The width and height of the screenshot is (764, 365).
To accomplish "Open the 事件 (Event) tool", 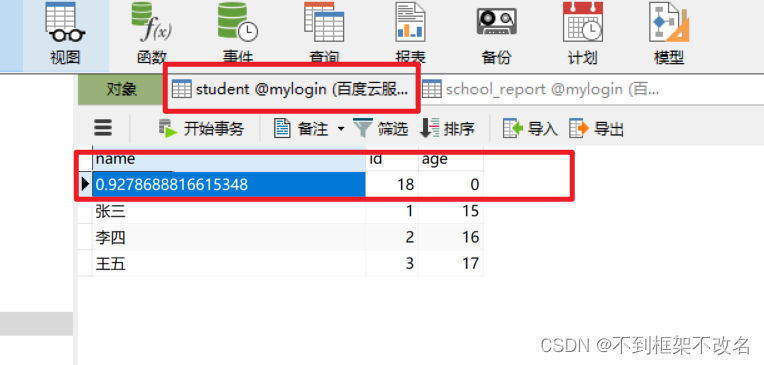I will click(238, 34).
